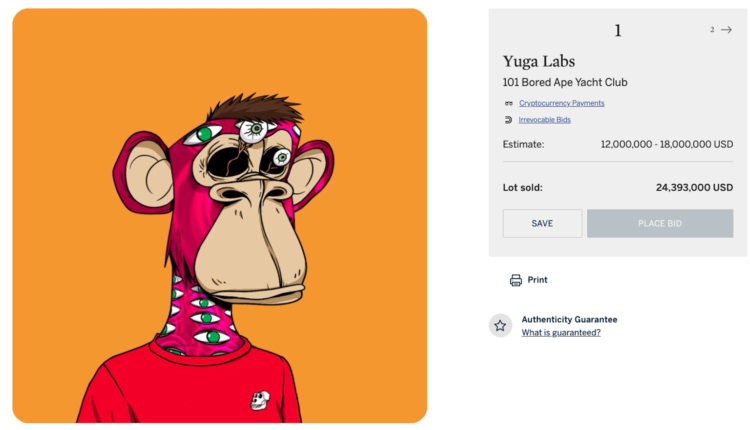
Task: Click the next lot arrow icon
Action: pyautogui.click(x=726, y=30)
